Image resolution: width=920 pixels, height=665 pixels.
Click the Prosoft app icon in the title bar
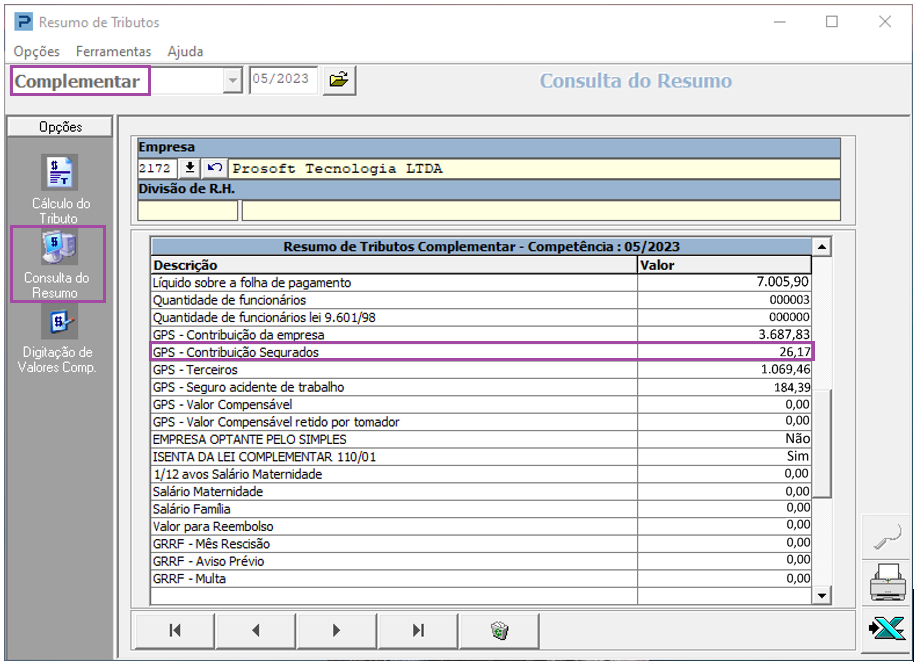pos(23,22)
